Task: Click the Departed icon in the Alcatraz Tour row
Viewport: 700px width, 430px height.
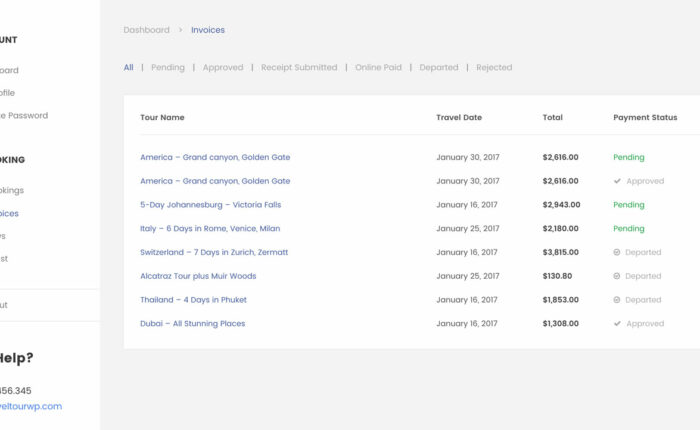Action: (617, 276)
